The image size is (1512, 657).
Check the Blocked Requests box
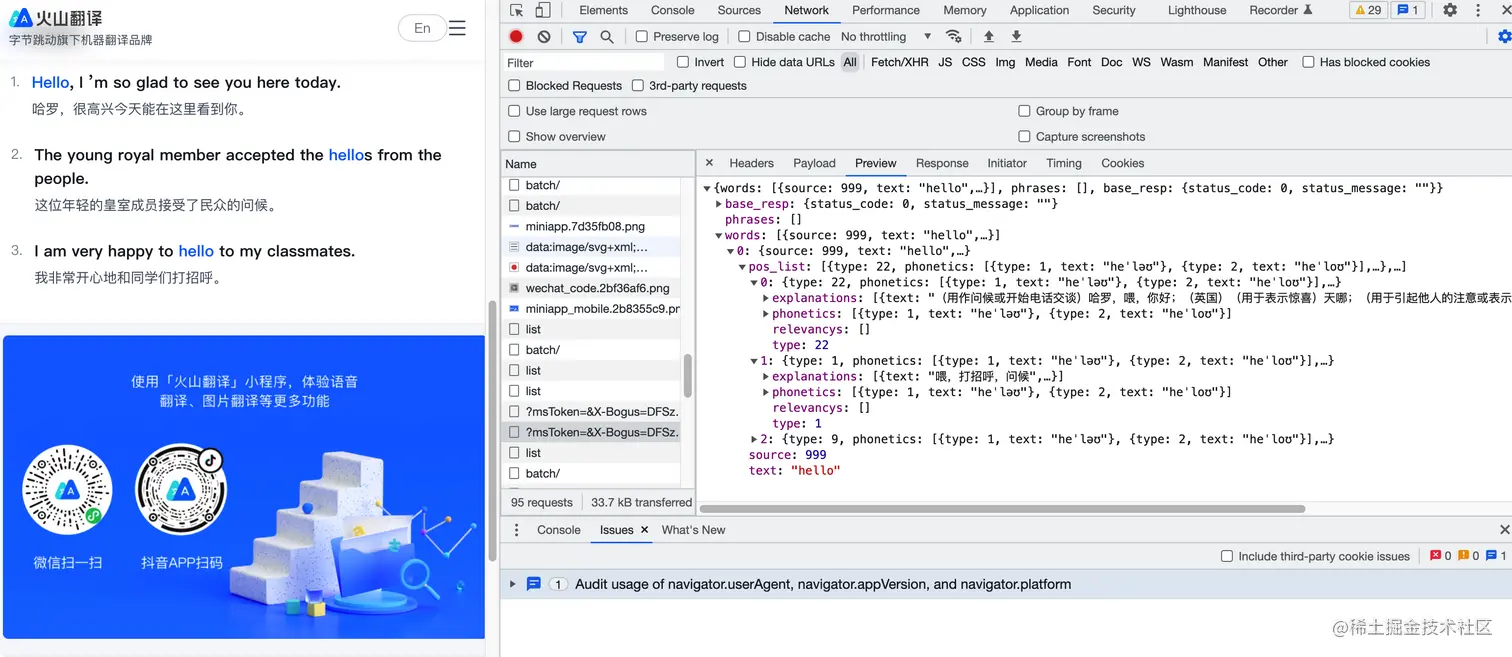point(514,86)
